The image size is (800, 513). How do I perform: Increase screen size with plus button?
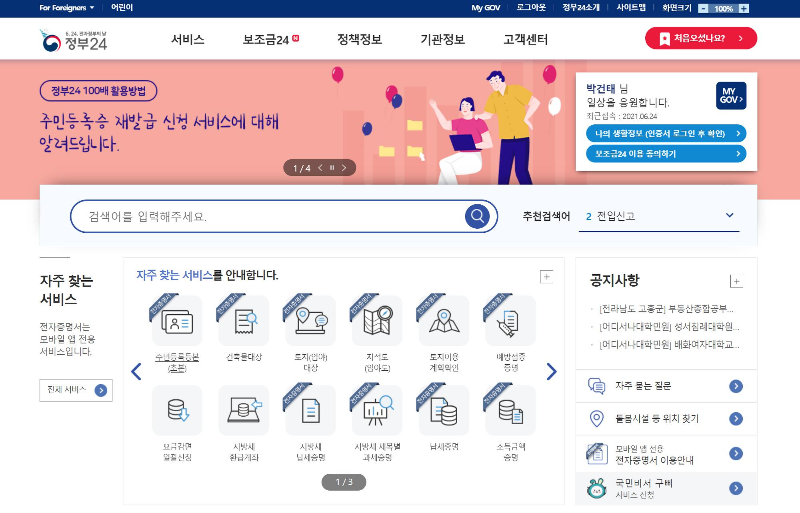pos(744,8)
